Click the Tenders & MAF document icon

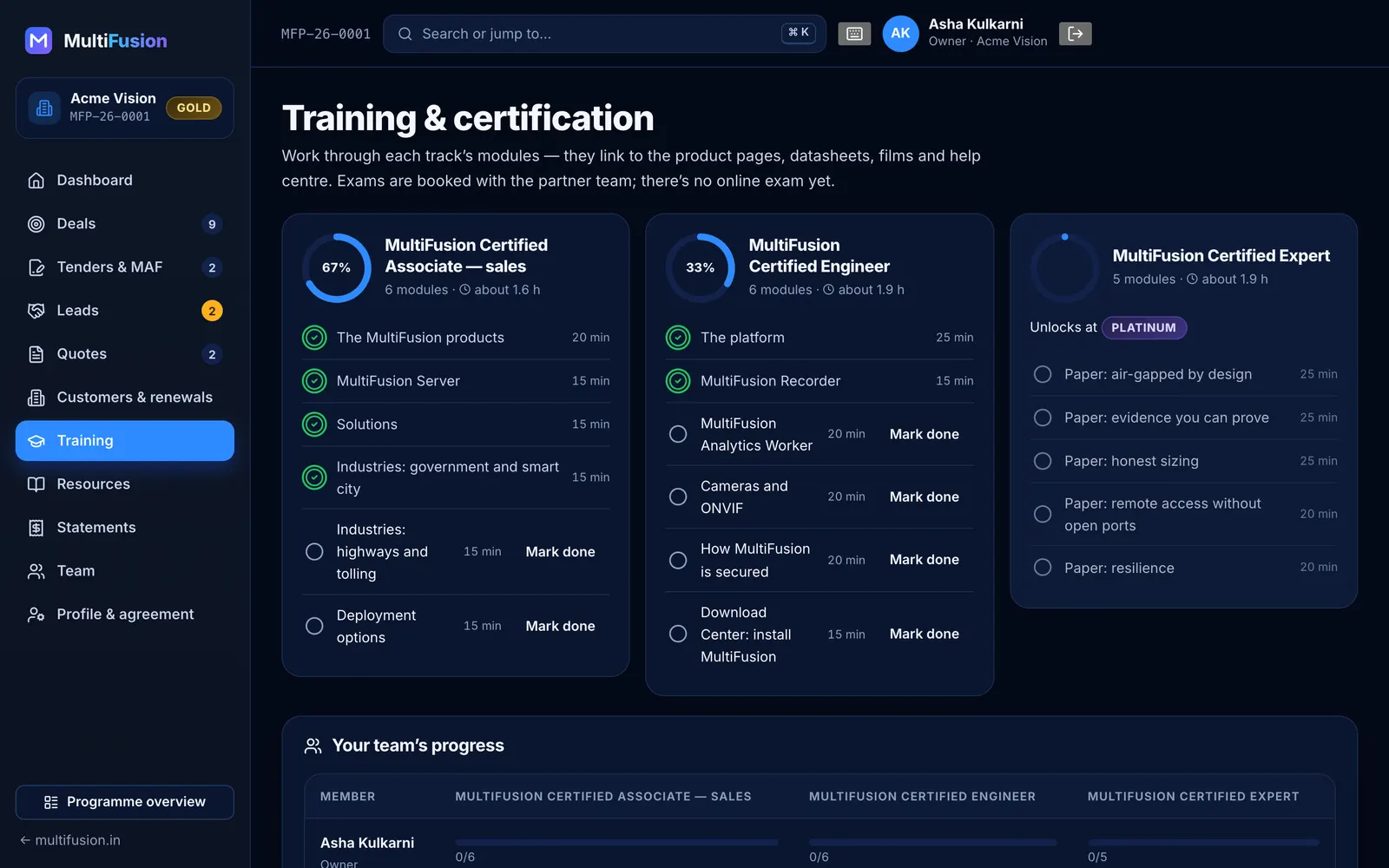[x=36, y=267]
